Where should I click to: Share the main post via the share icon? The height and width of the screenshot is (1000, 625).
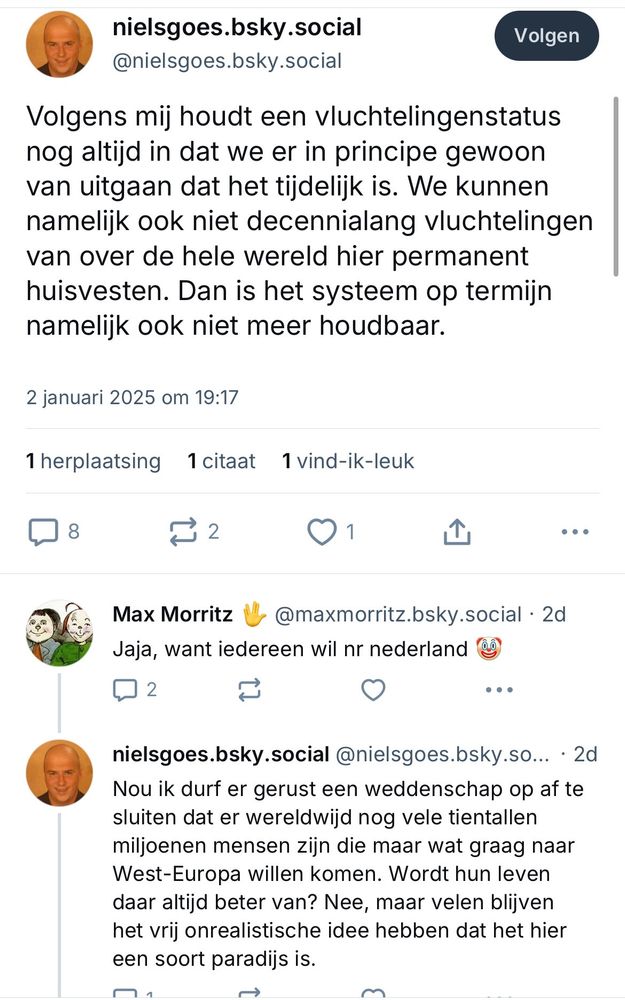456,532
